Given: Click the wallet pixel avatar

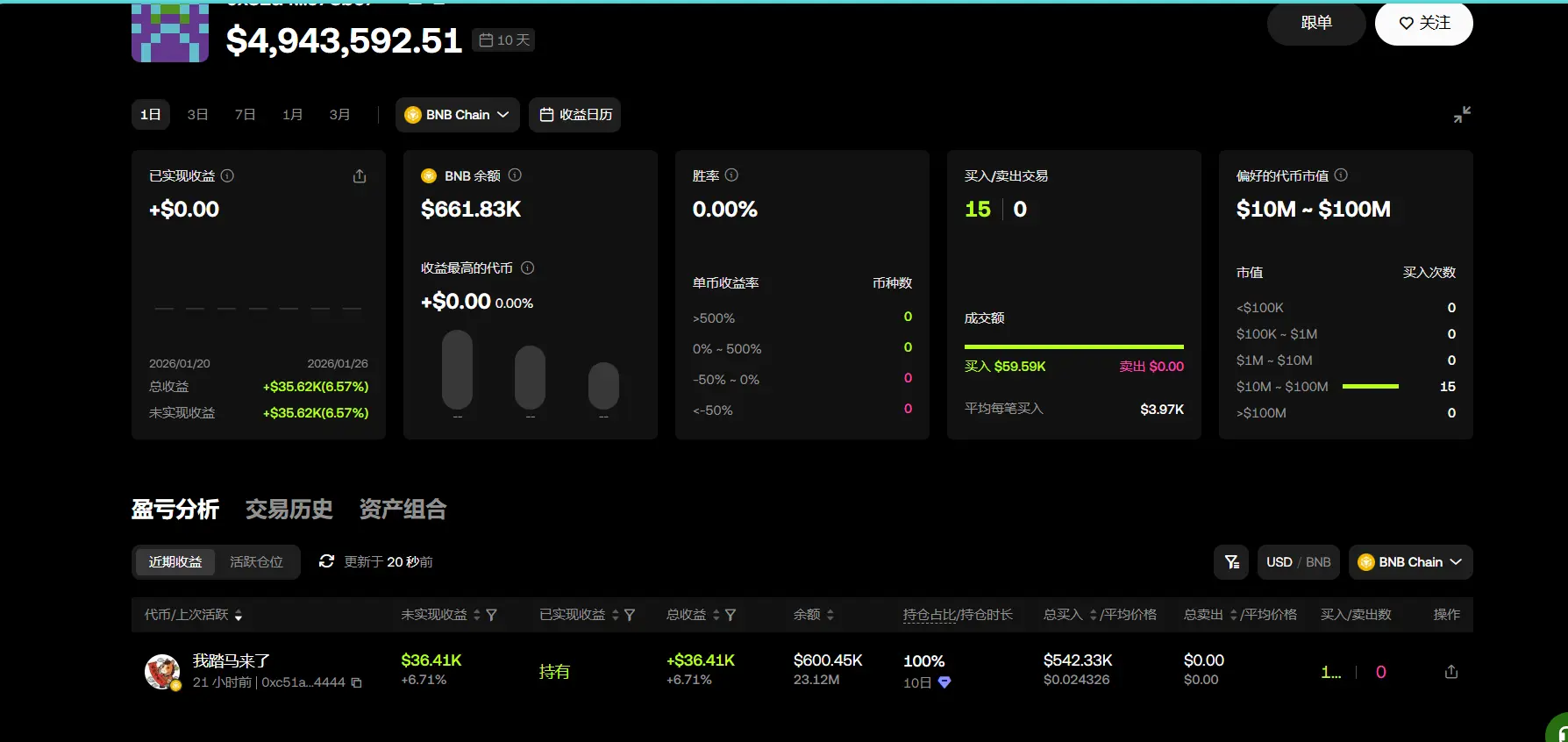Looking at the screenshot, I should pyautogui.click(x=170, y=32).
